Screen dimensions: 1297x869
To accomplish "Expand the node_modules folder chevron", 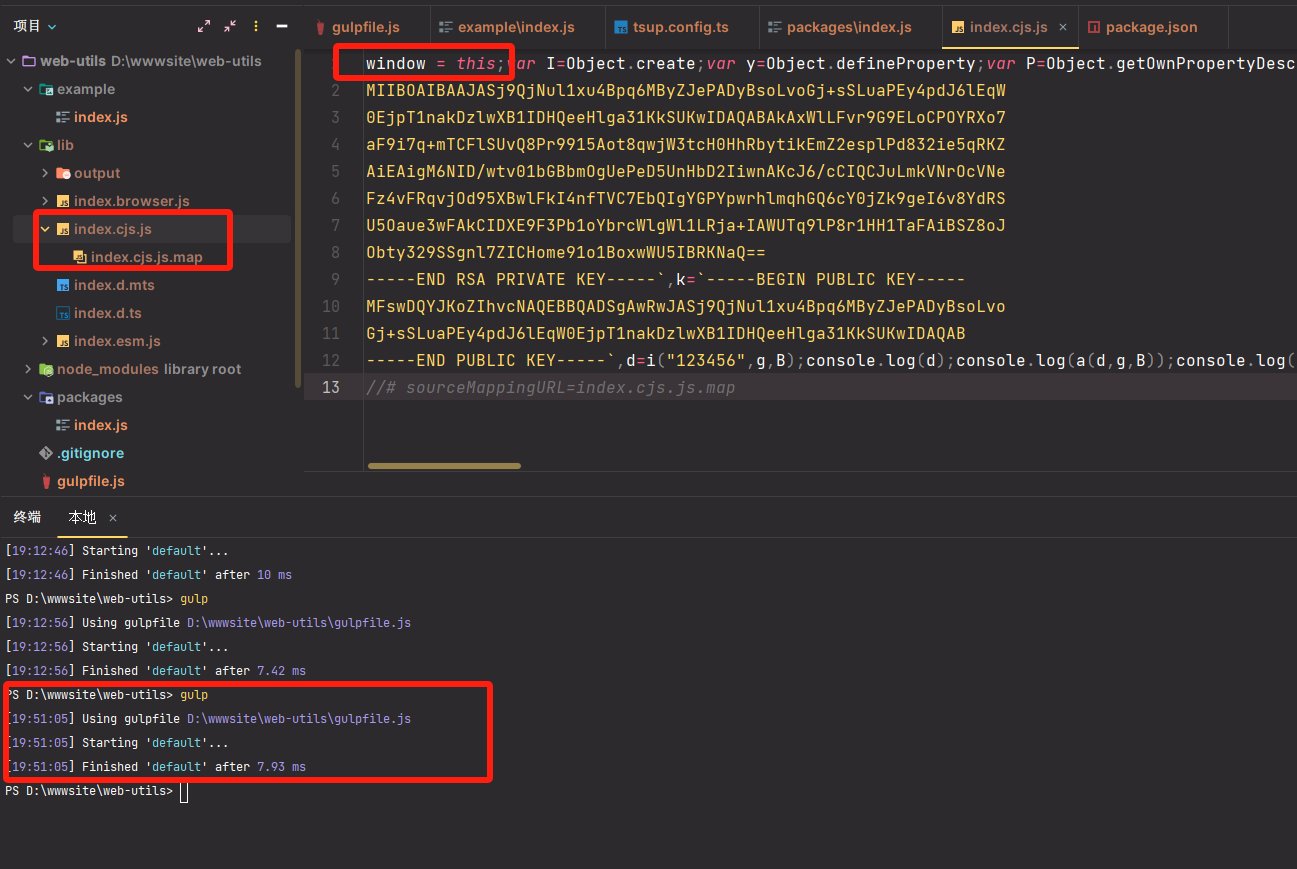I will pos(28,369).
